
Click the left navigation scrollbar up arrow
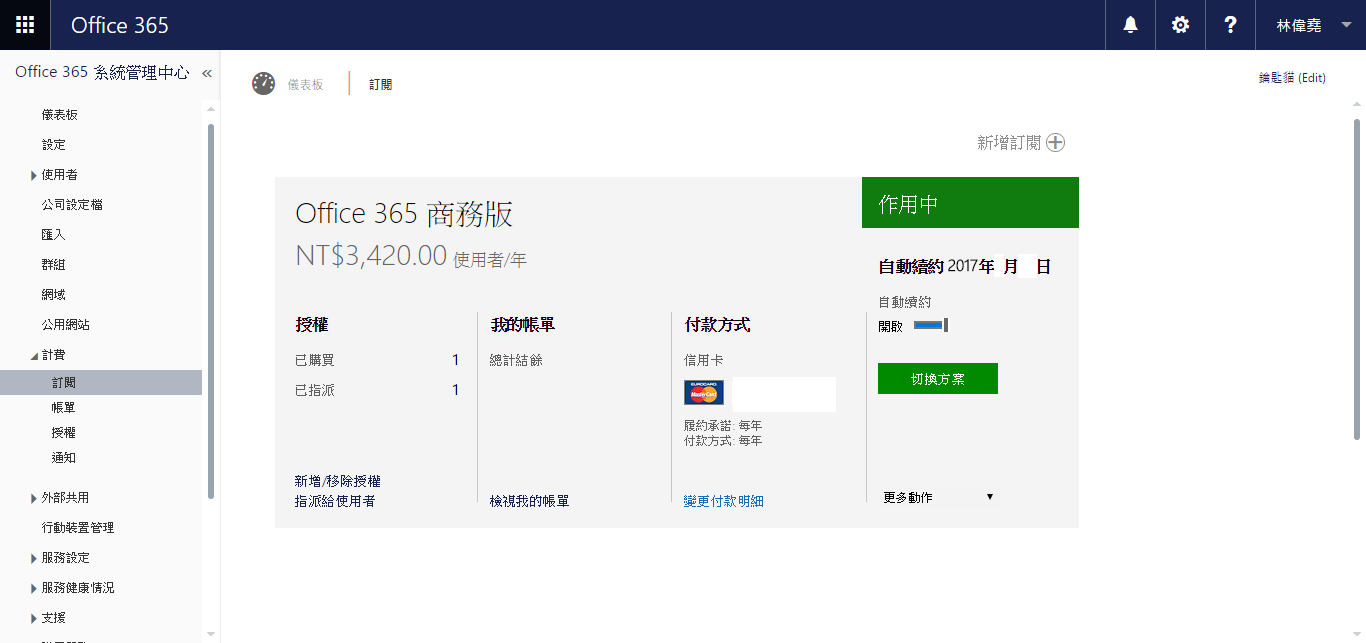[210, 108]
